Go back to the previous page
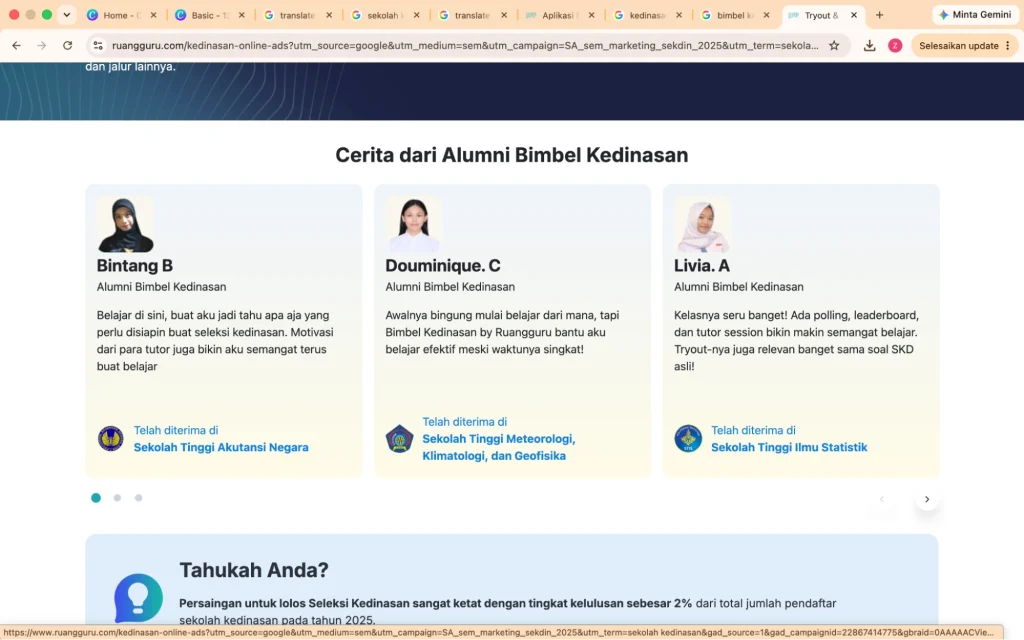Screen dimensions: 1024x640 (16, 46)
